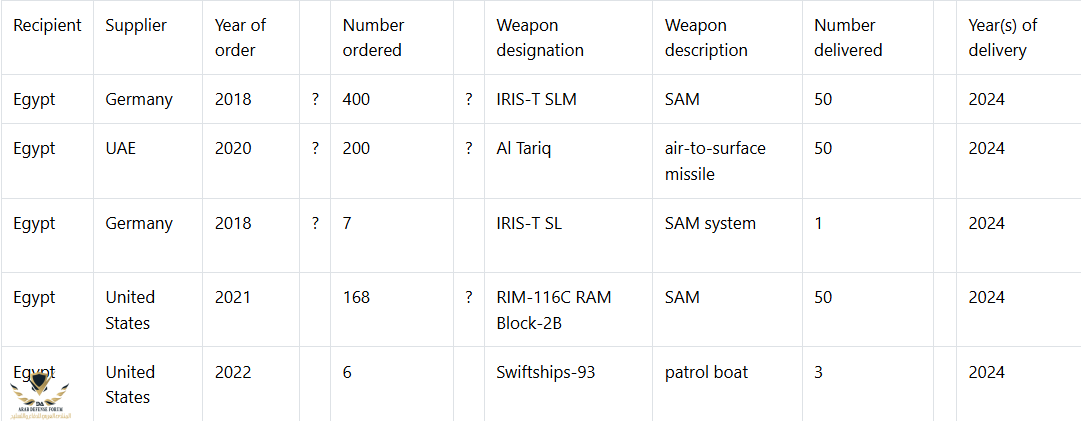Screen dimensions: 1081x421
Task: Select the Recipient column header
Action: click(x=47, y=25)
